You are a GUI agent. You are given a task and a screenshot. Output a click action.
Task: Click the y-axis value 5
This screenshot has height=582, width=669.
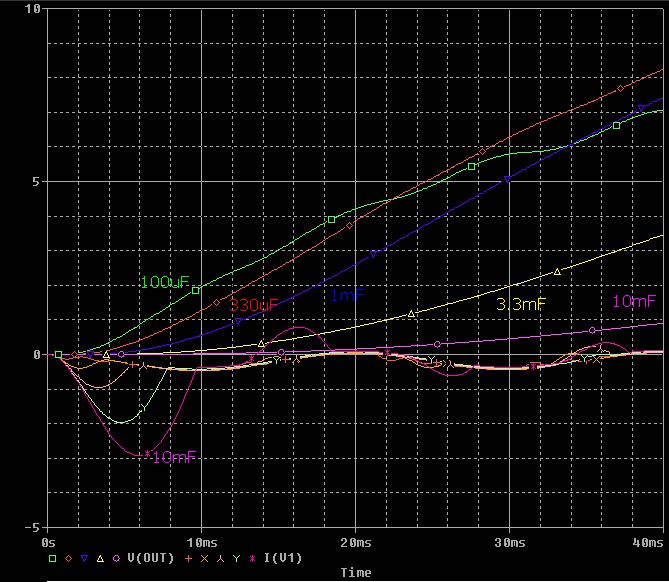(36, 182)
